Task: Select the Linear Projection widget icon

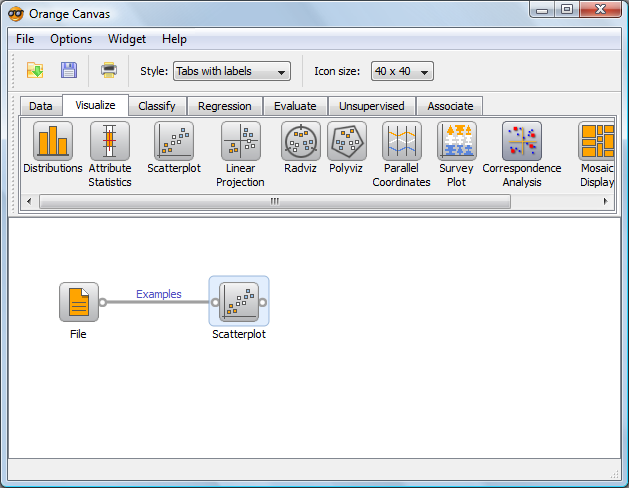Action: point(241,142)
